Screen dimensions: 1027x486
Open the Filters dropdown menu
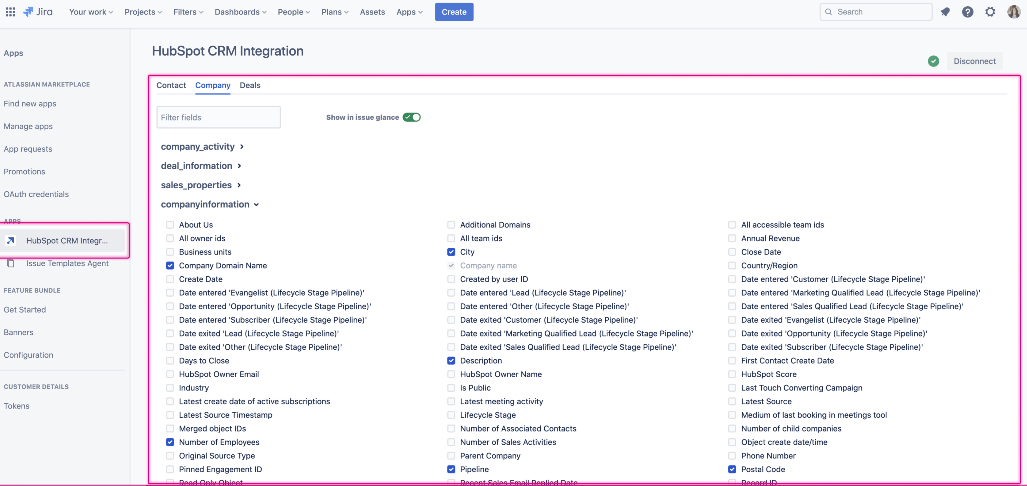189,12
